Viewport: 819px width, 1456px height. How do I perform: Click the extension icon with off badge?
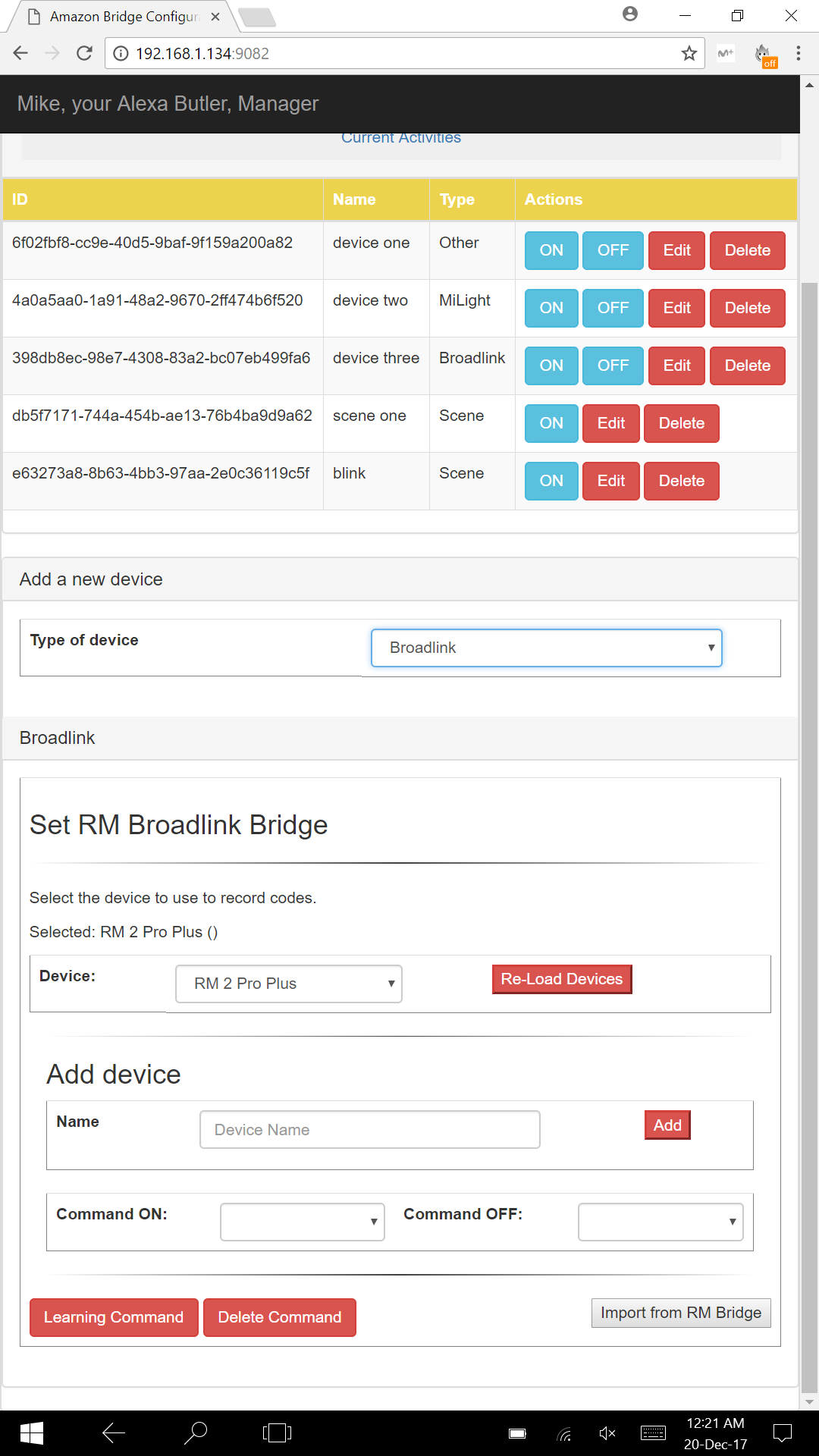tap(764, 55)
